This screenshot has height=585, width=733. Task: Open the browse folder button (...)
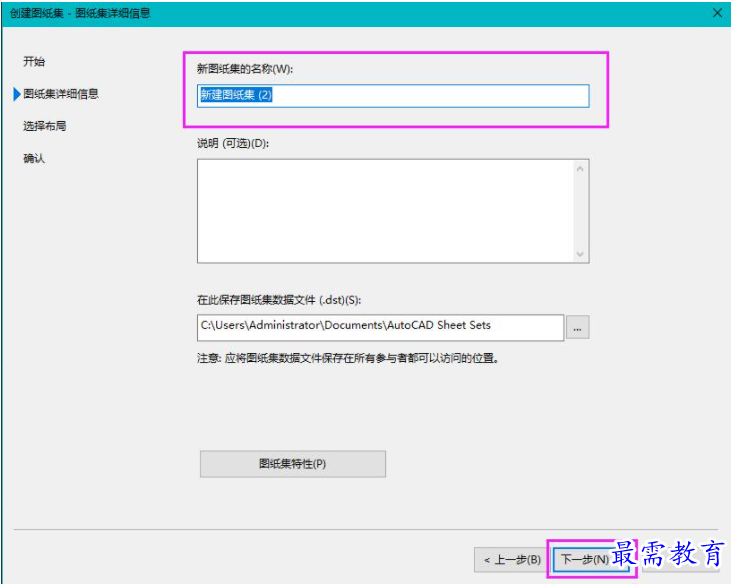point(577,327)
